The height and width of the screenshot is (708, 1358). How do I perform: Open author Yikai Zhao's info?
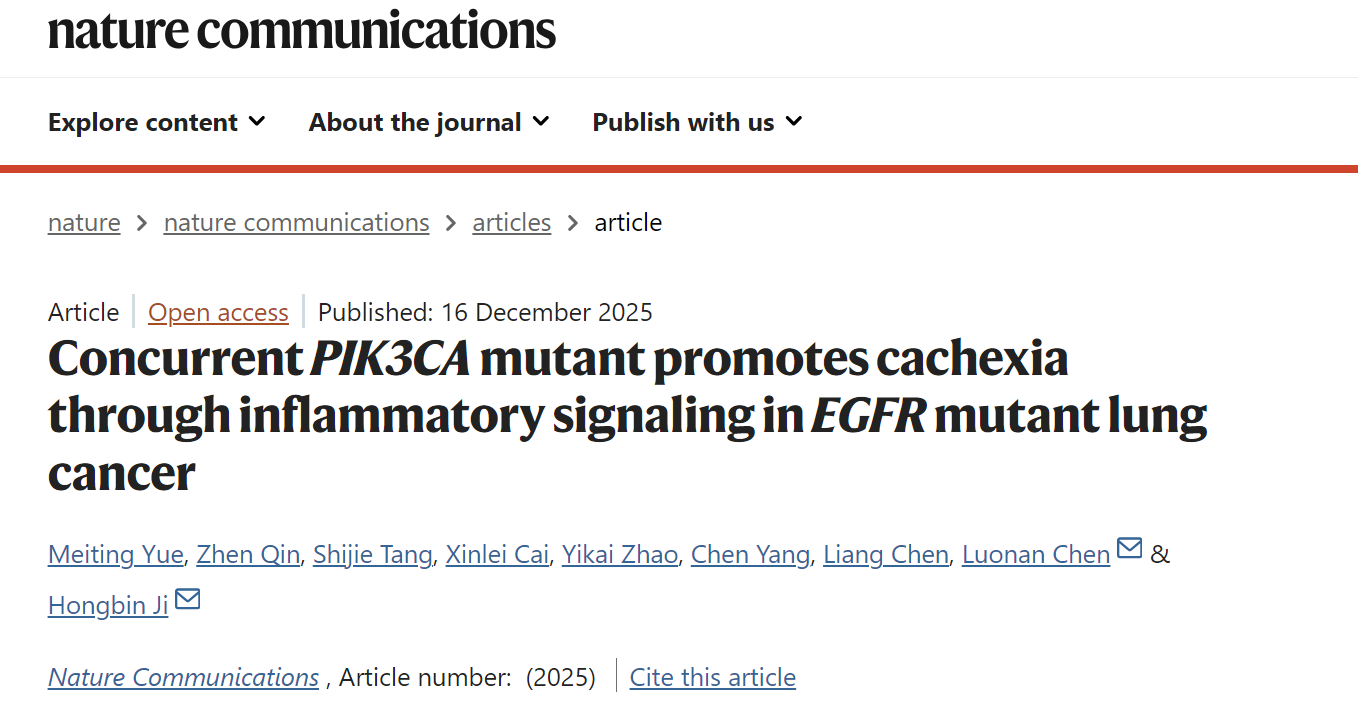619,554
